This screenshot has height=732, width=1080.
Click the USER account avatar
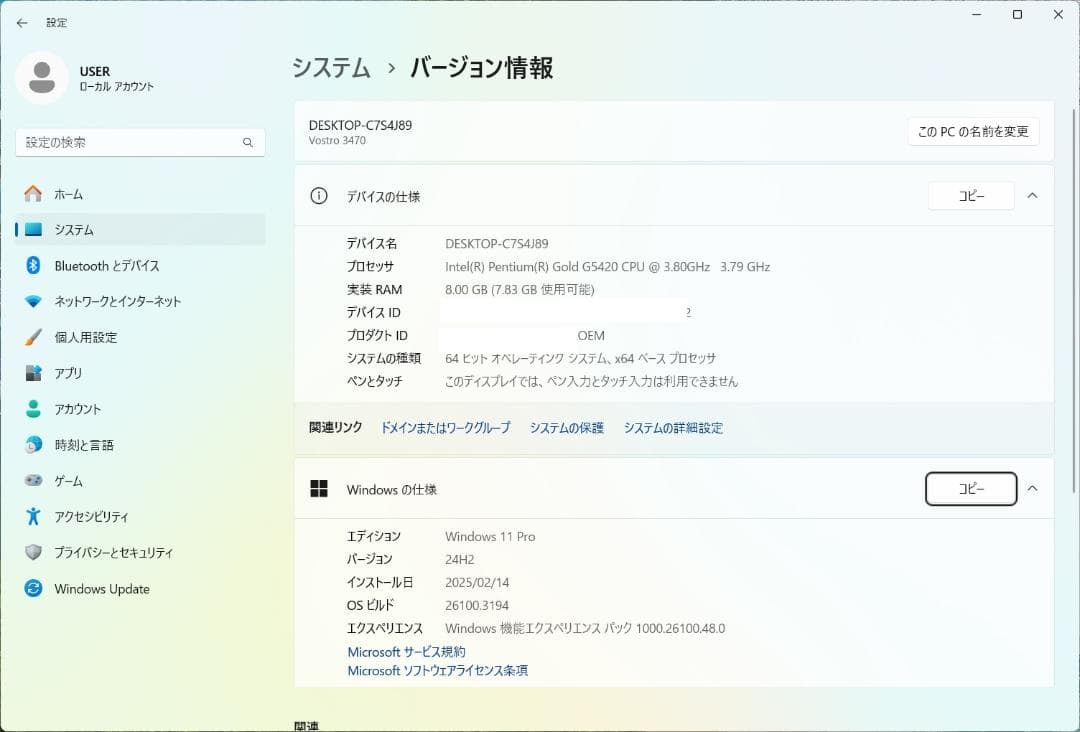click(x=41, y=77)
